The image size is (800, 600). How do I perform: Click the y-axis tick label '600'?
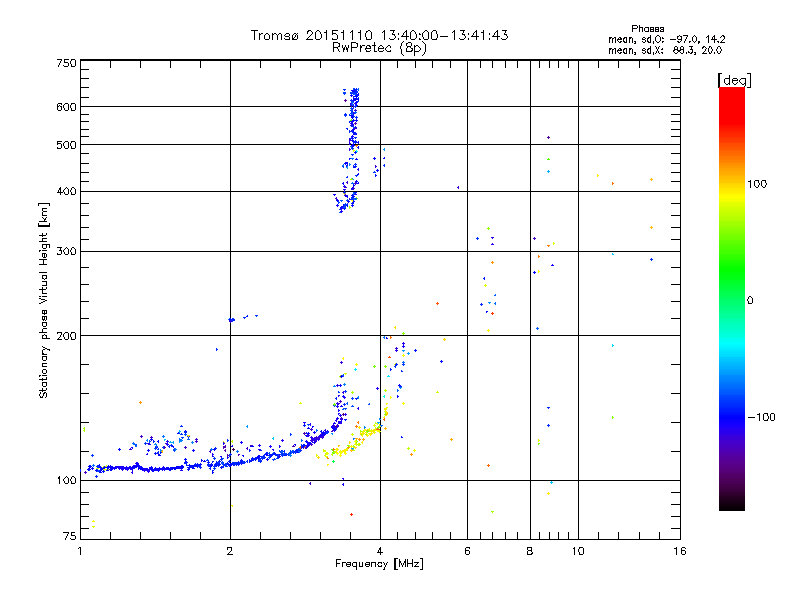click(66, 107)
